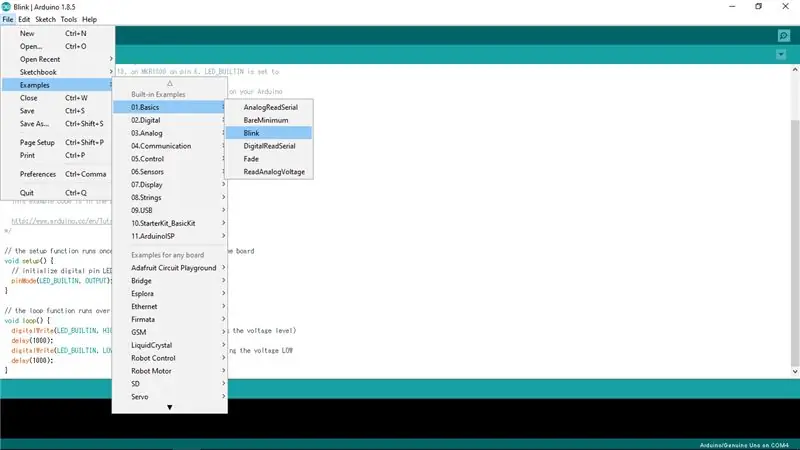The height and width of the screenshot is (450, 800).
Task: Expand Servo library examples
Action: (169, 397)
